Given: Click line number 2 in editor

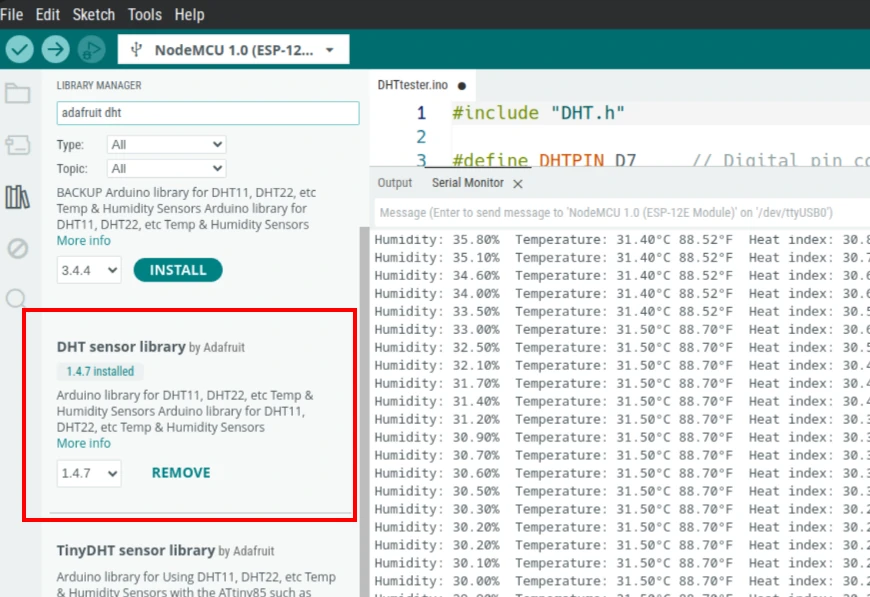Looking at the screenshot, I should [x=421, y=137].
